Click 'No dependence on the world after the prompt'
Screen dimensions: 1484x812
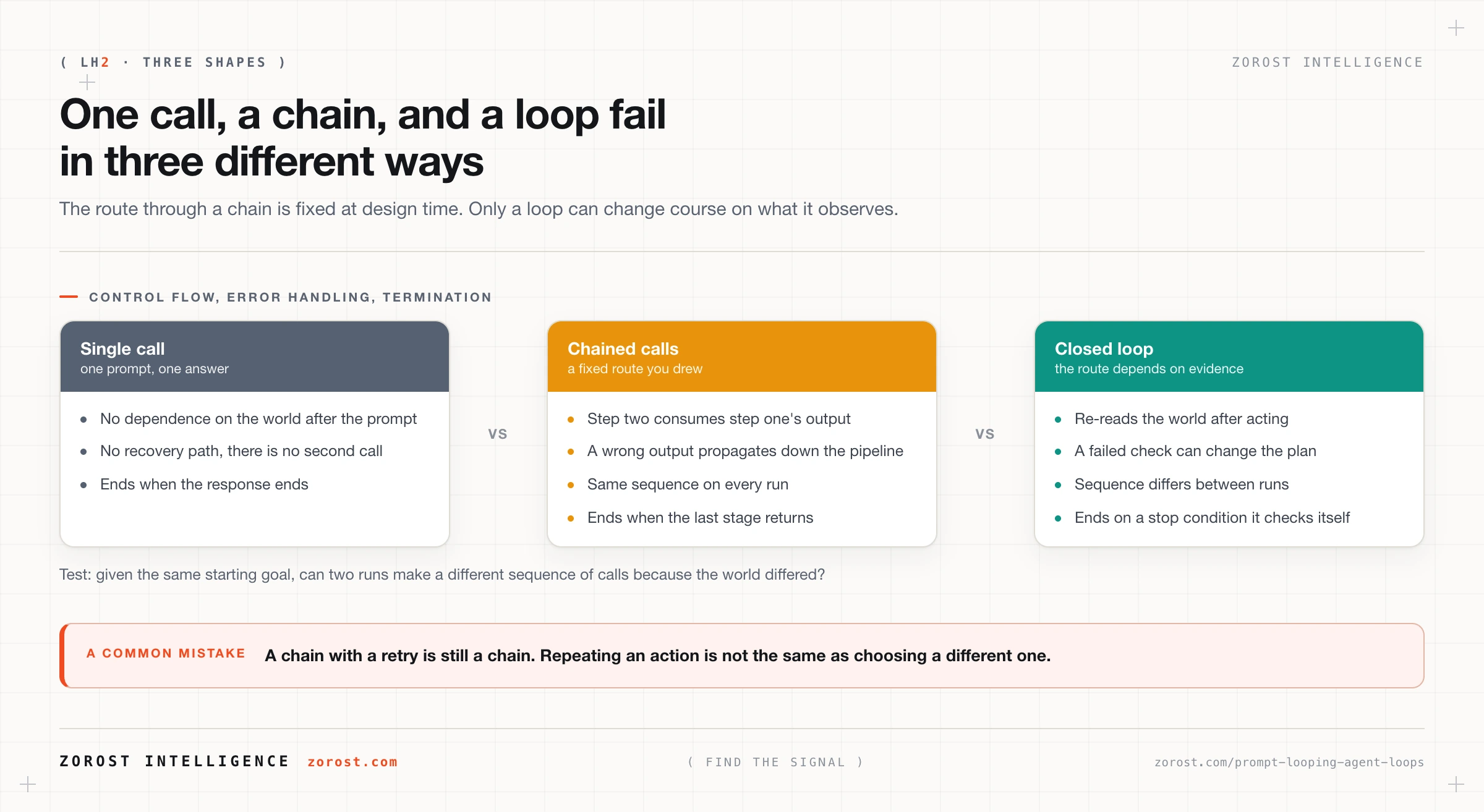coord(258,419)
